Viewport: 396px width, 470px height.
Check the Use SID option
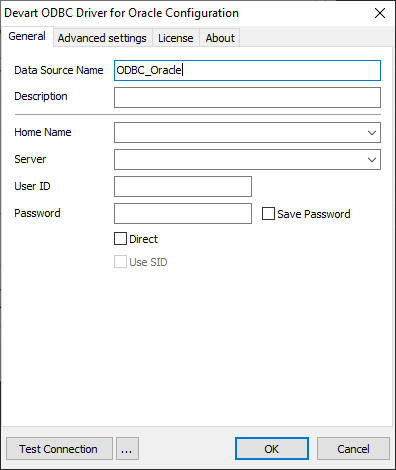[x=120, y=262]
